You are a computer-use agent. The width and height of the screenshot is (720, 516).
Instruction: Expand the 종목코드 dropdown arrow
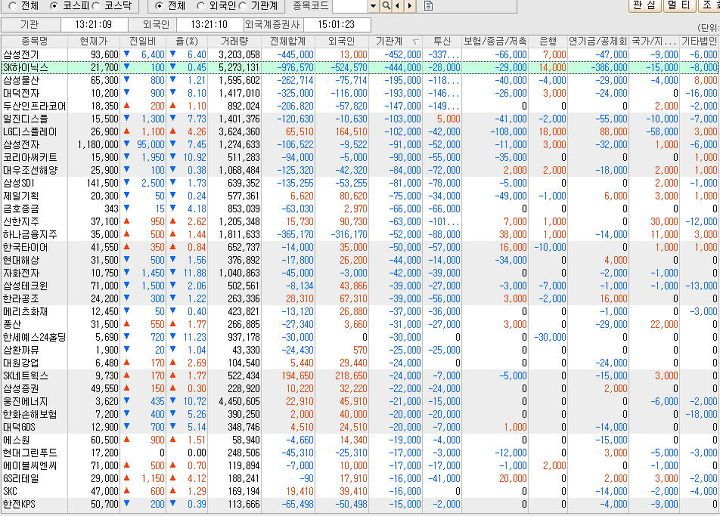[373, 6]
